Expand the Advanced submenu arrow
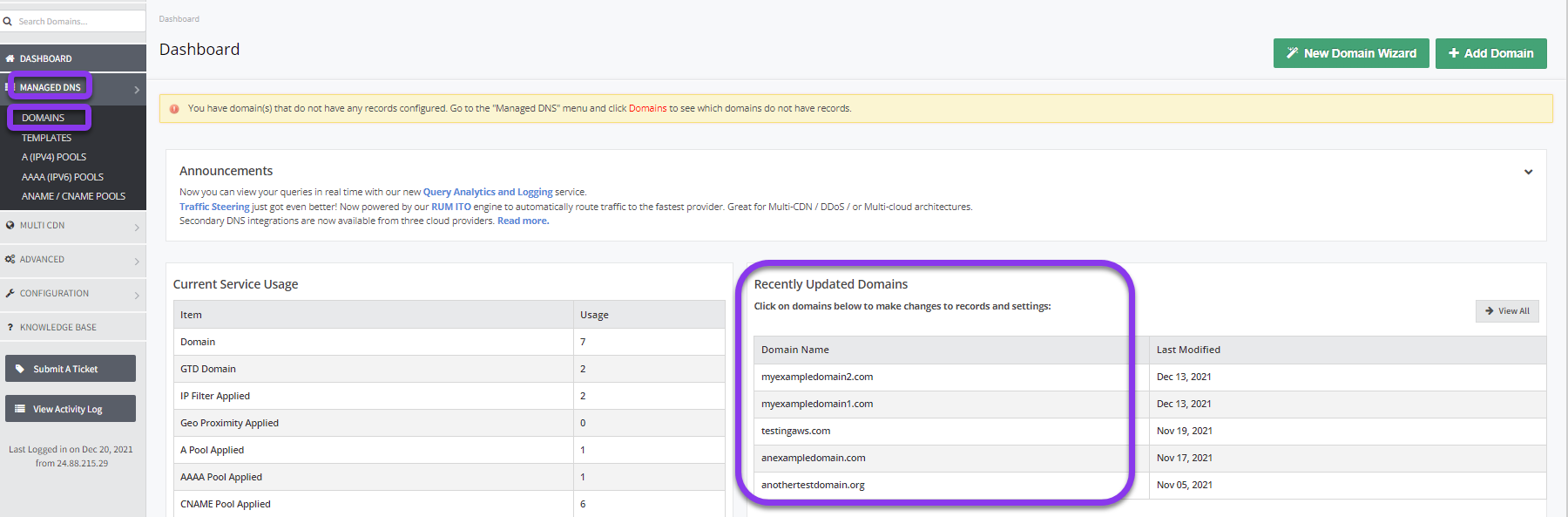Screen dimensions: 1568x517 pos(137,262)
